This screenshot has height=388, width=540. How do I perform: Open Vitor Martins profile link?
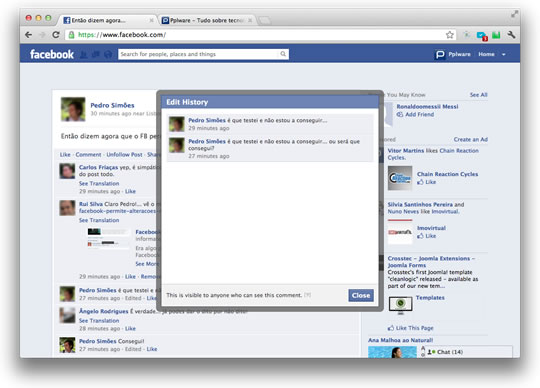point(406,151)
